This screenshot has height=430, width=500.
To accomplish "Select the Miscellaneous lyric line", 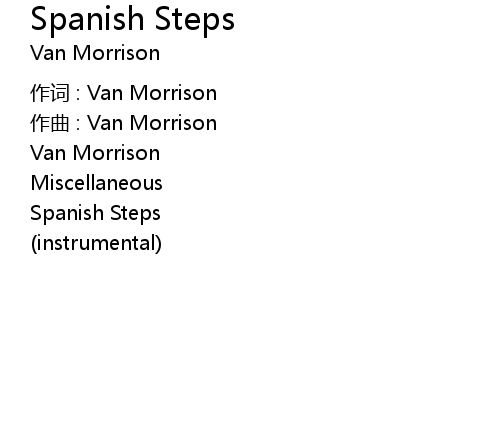I will pos(96,183).
